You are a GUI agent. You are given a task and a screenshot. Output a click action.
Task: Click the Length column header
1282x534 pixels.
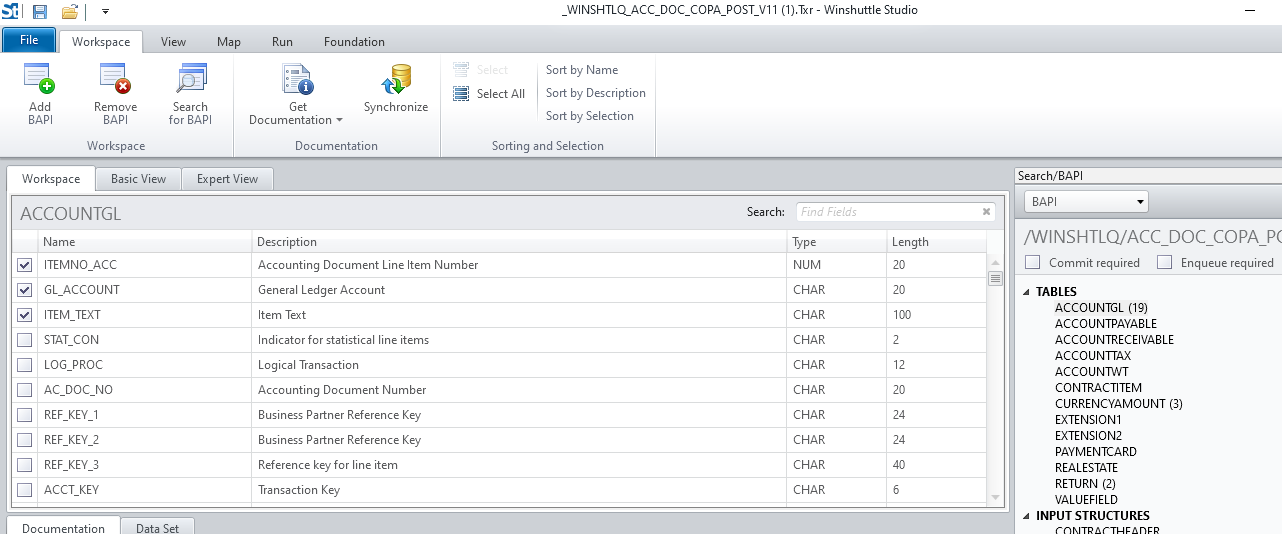pos(937,242)
